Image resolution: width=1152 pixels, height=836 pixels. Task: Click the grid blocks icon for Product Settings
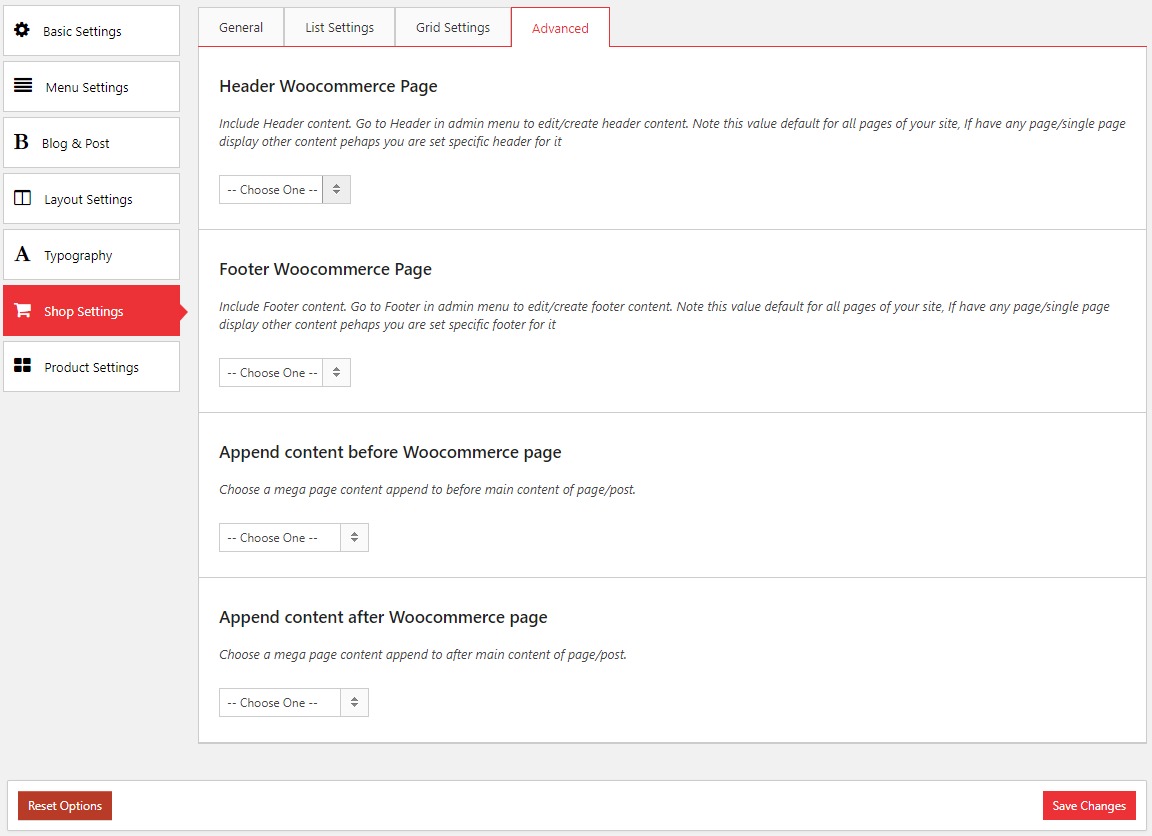[23, 365]
